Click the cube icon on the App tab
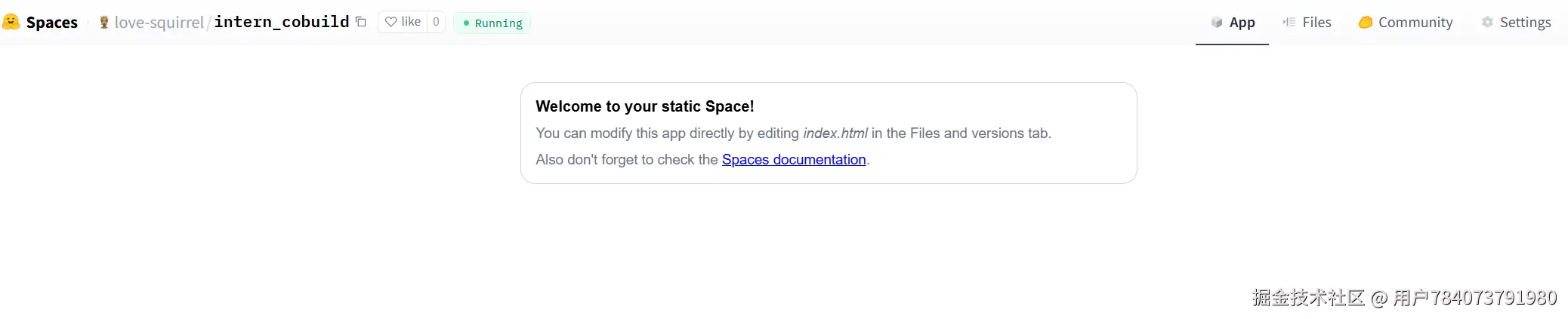The width and height of the screenshot is (1568, 319). tap(1217, 23)
